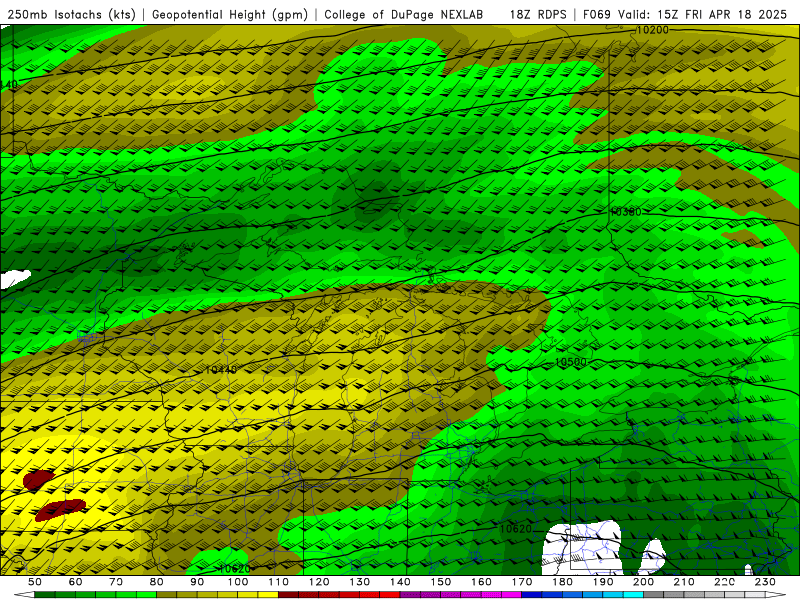
Task: Click the 'Valid: 15Z FRI APR 18 2025' text
Action: (703, 14)
